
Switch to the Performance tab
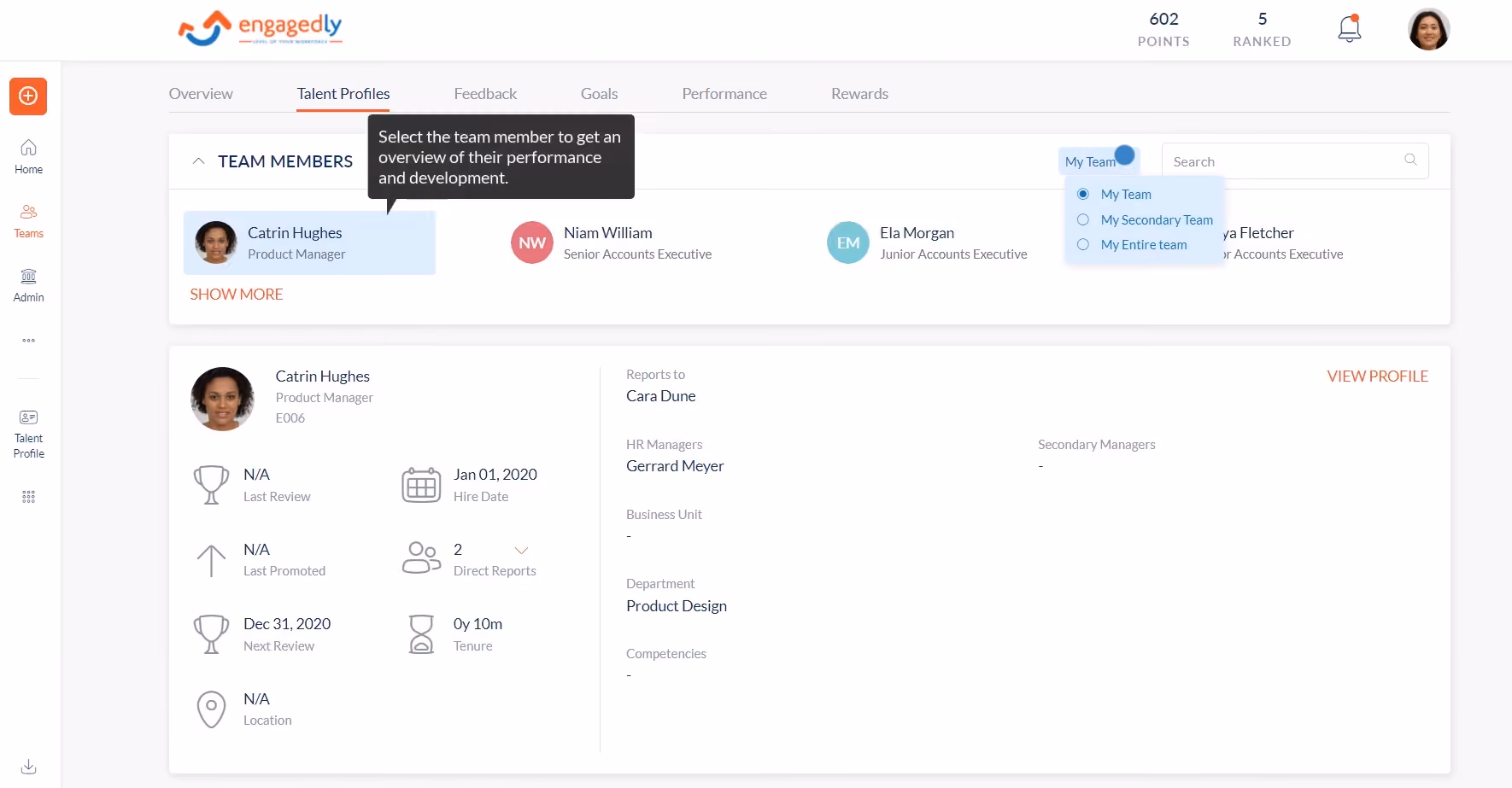(724, 94)
